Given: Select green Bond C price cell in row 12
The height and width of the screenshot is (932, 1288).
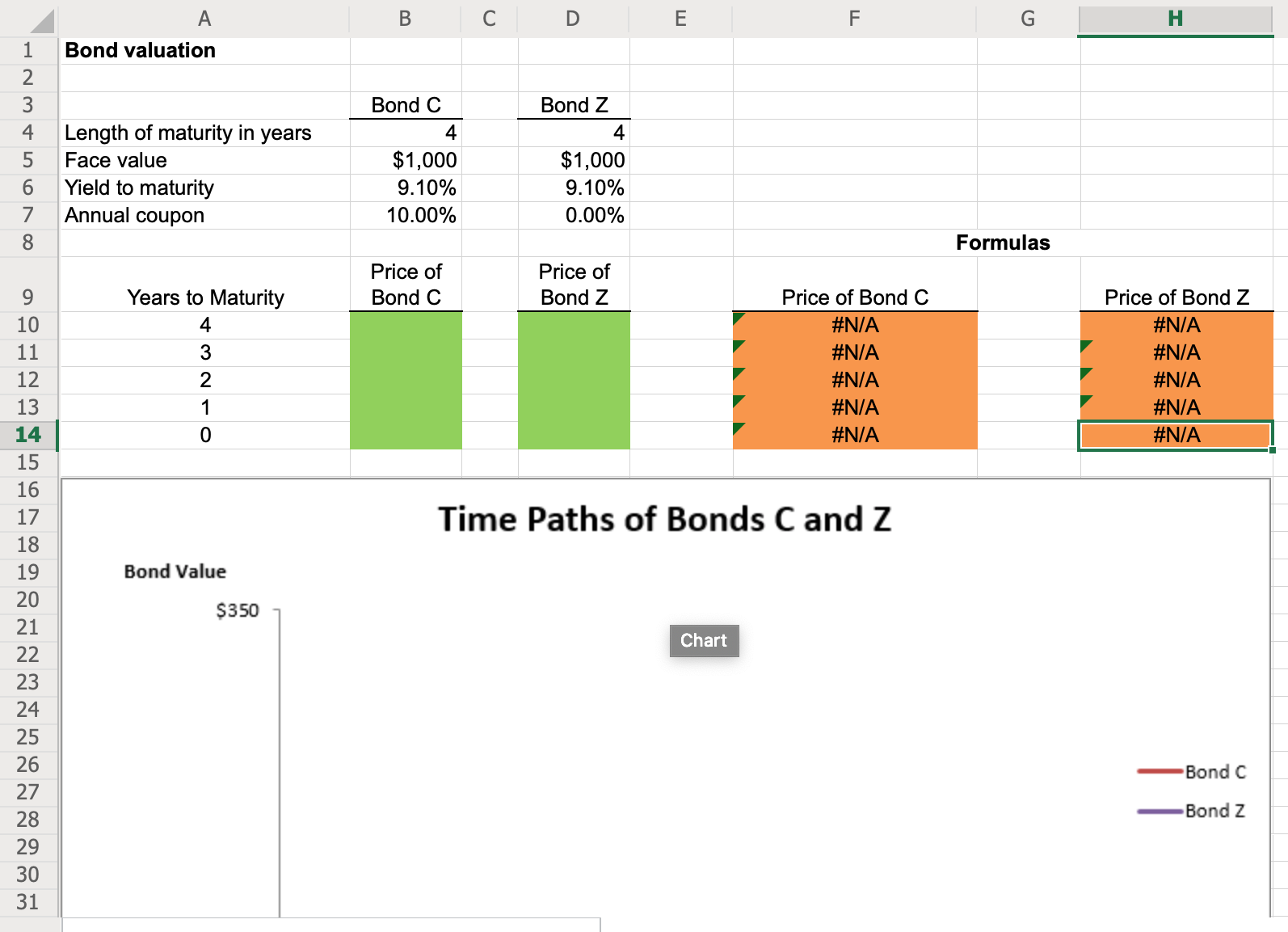Looking at the screenshot, I should coord(406,380).
